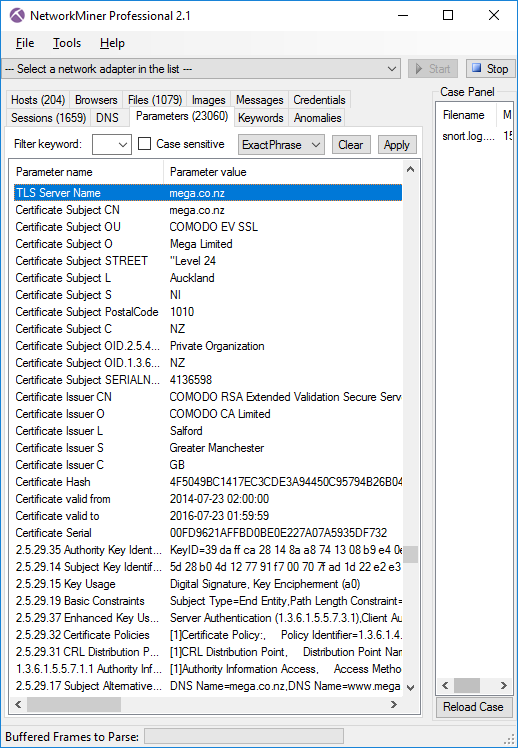
Task: Click the parameters horizontal scroll right arrow
Action: point(394,704)
